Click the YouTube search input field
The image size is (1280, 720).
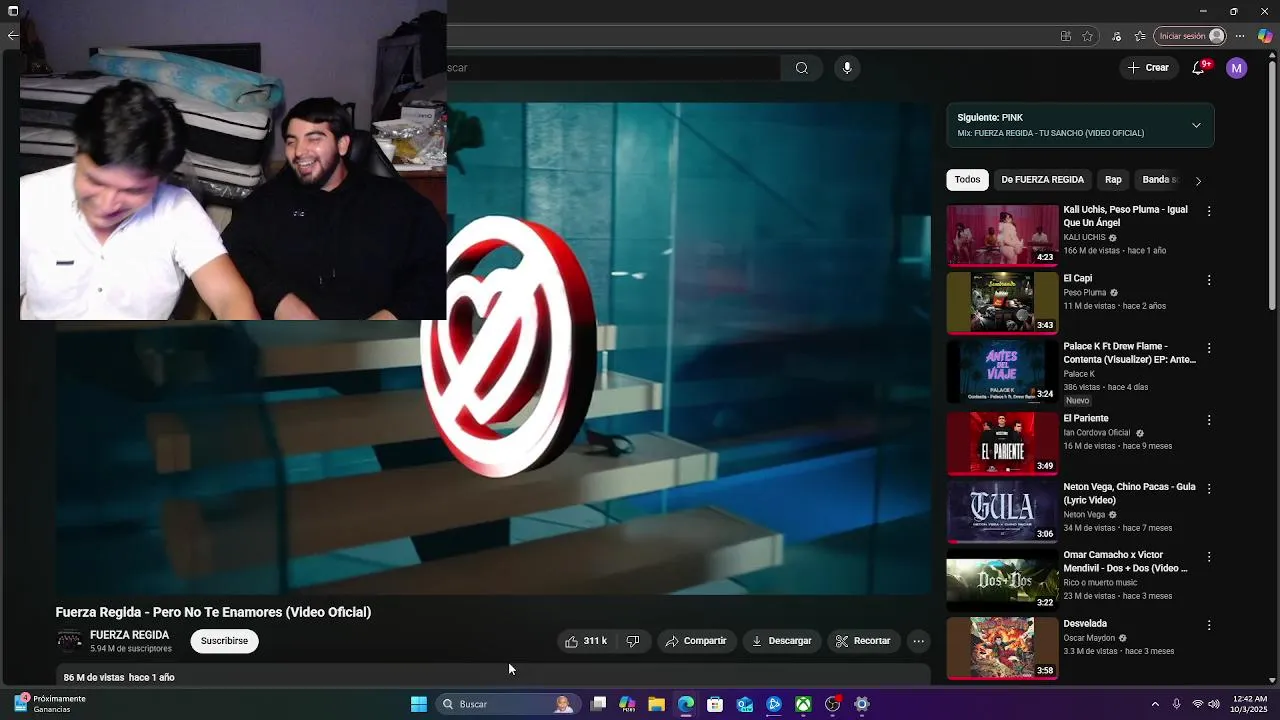click(x=612, y=68)
